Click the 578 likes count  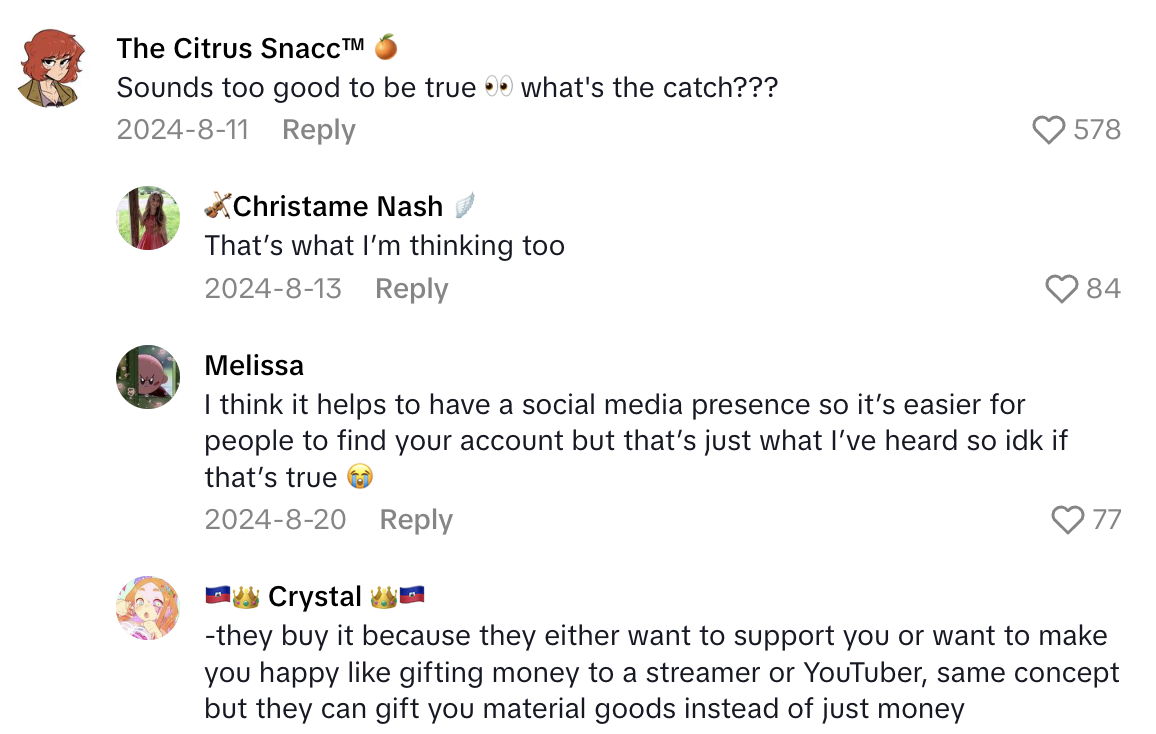(x=1097, y=130)
